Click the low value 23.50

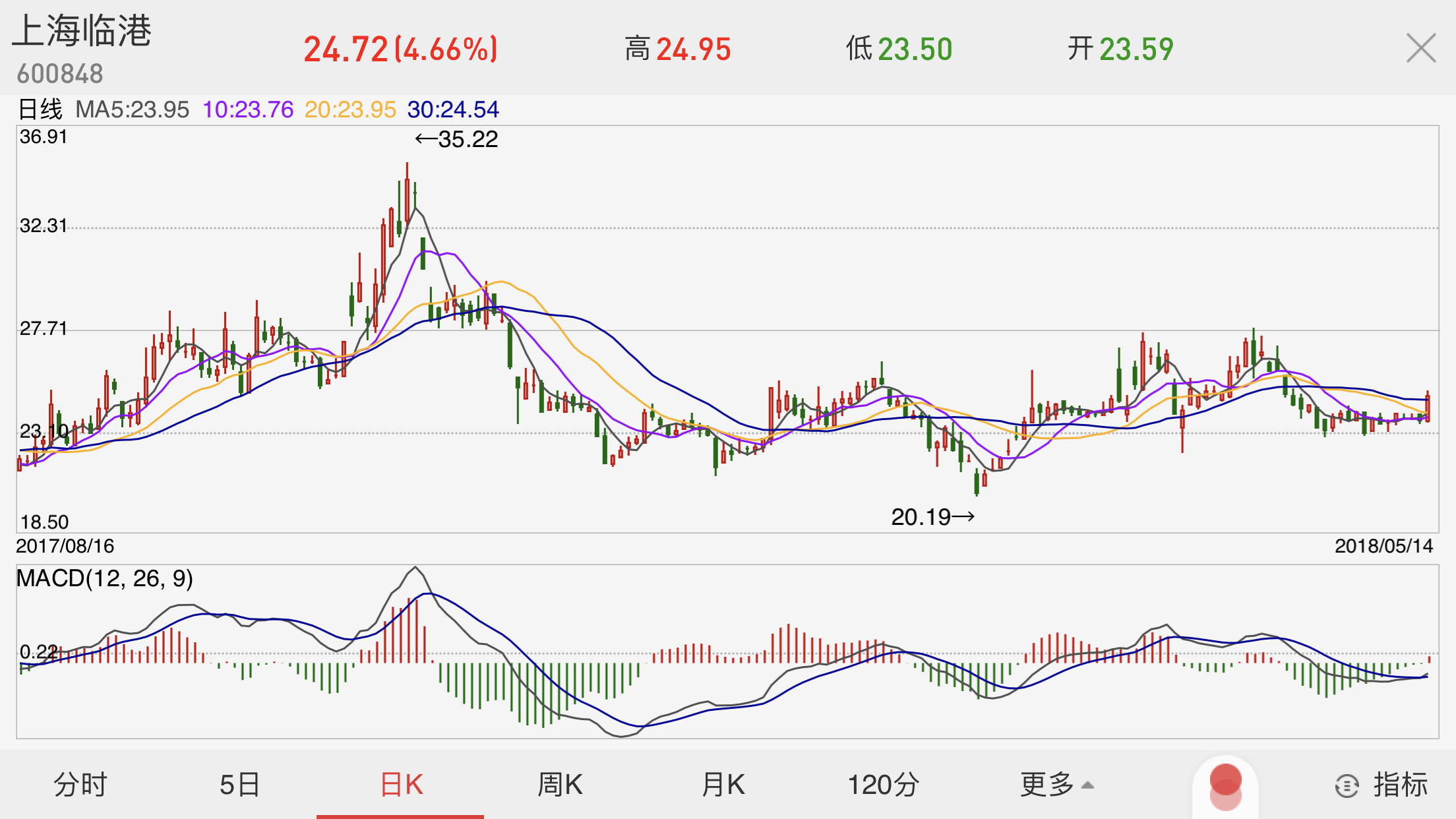click(915, 49)
